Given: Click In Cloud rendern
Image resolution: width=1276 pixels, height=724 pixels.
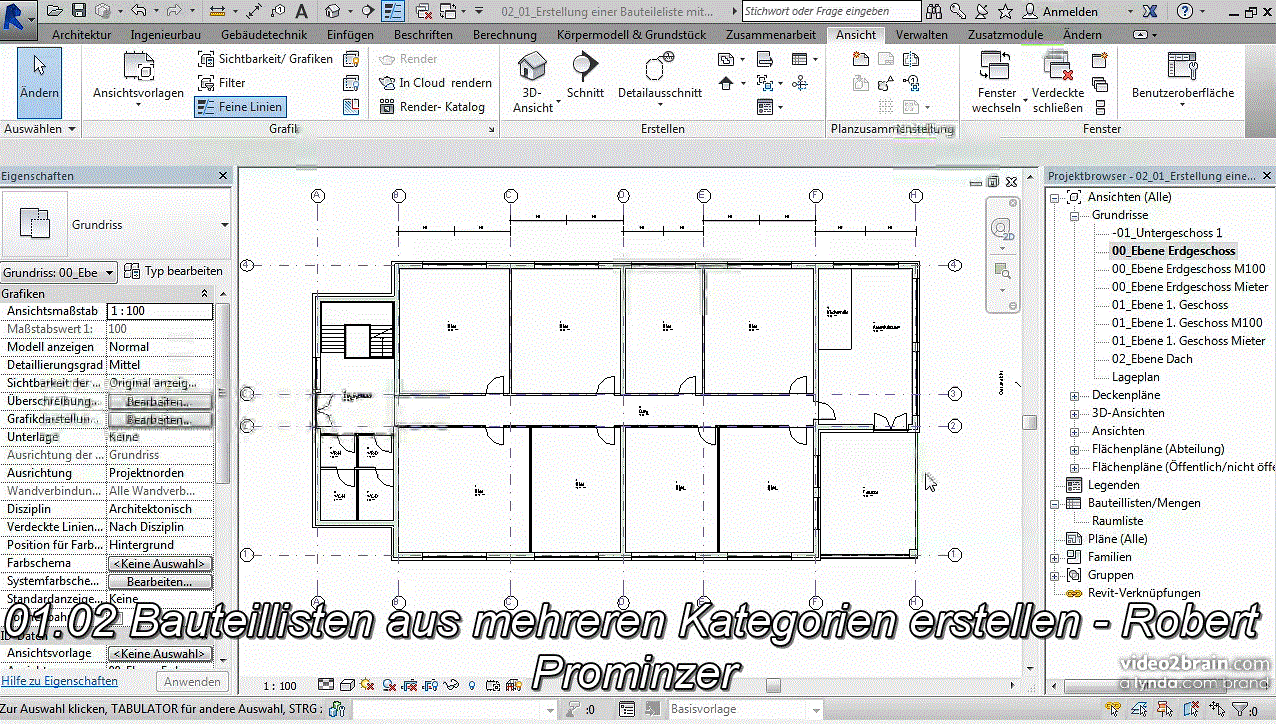Looking at the screenshot, I should coord(436,83).
